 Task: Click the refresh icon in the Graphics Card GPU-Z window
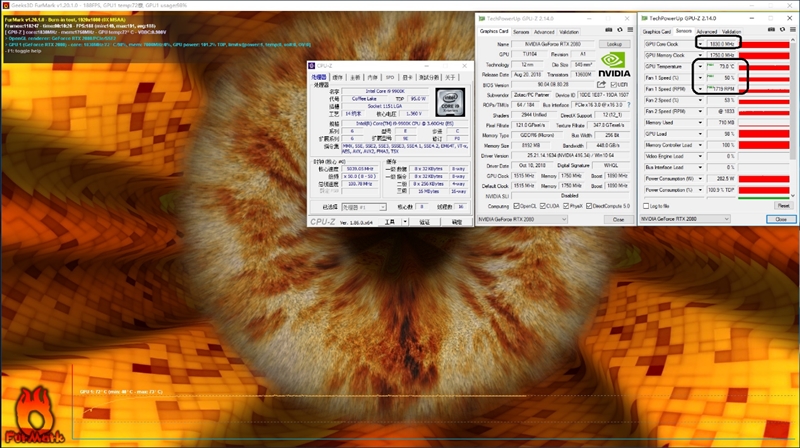point(620,30)
